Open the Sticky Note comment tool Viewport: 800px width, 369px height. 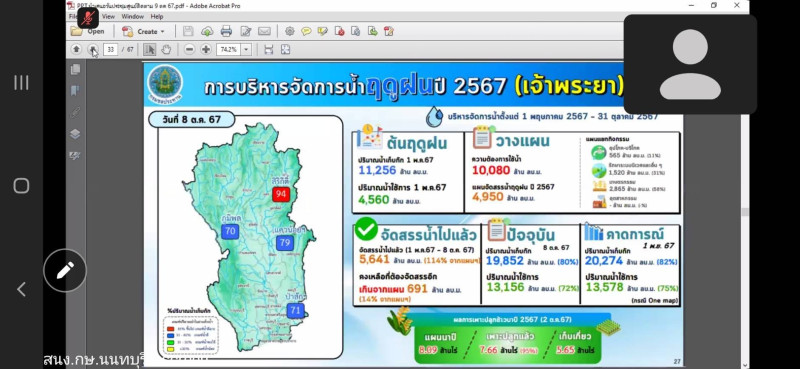[x=306, y=31]
